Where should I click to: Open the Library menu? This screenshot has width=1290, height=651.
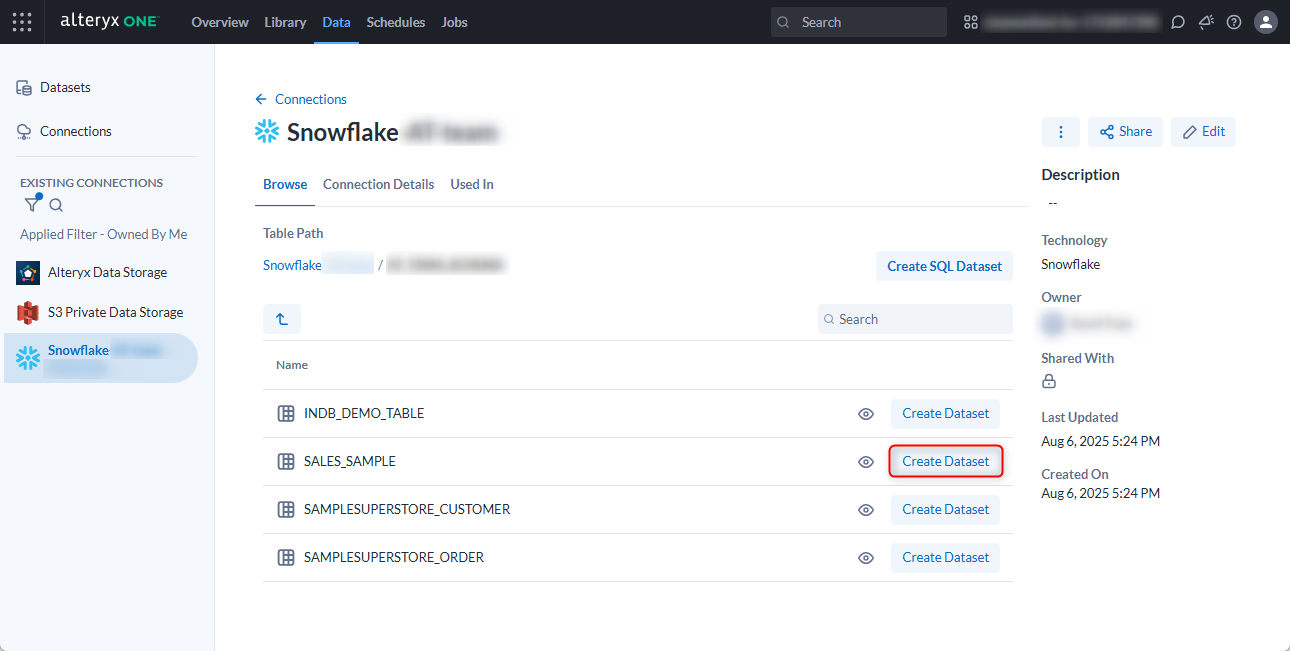pos(286,22)
